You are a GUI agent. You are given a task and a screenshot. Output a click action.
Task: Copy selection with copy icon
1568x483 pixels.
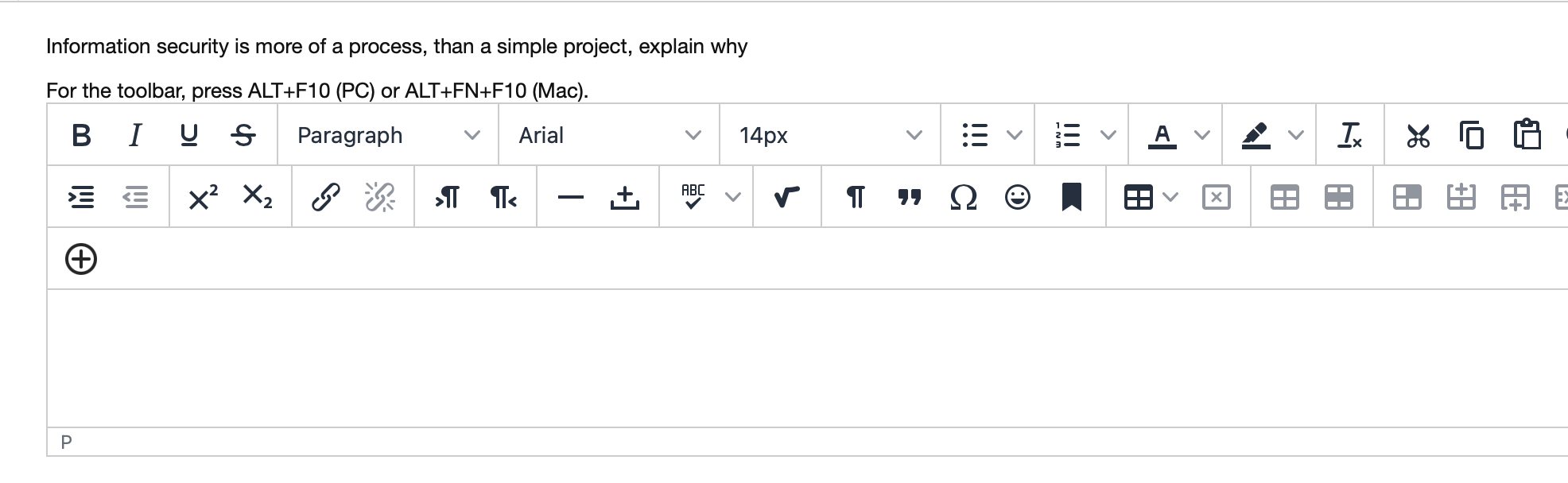[1472, 135]
